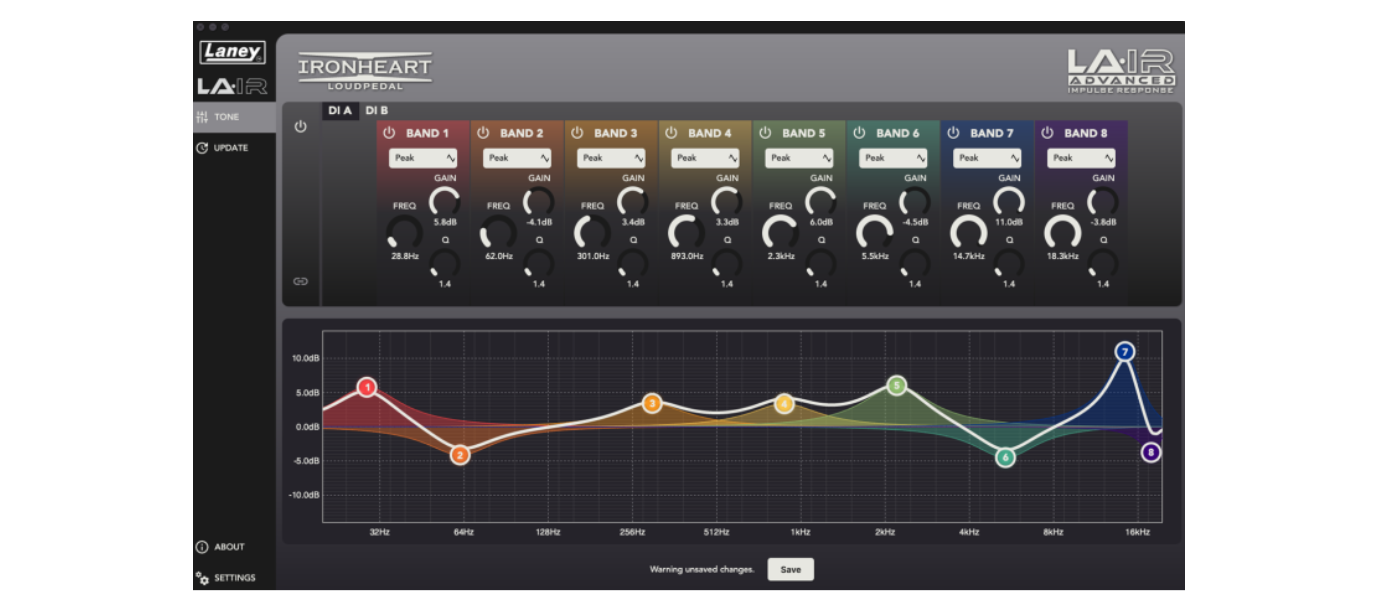
Task: Open Band 3 Peak filter type dropdown
Action: [x=612, y=158]
